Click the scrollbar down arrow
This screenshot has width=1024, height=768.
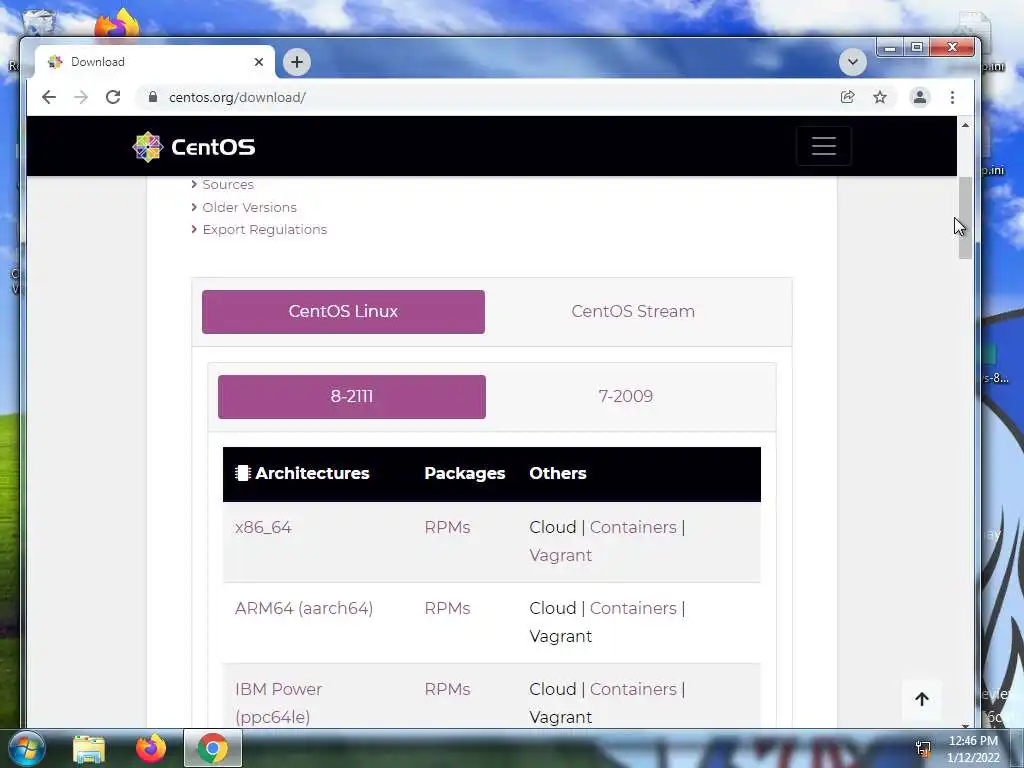tap(965, 725)
